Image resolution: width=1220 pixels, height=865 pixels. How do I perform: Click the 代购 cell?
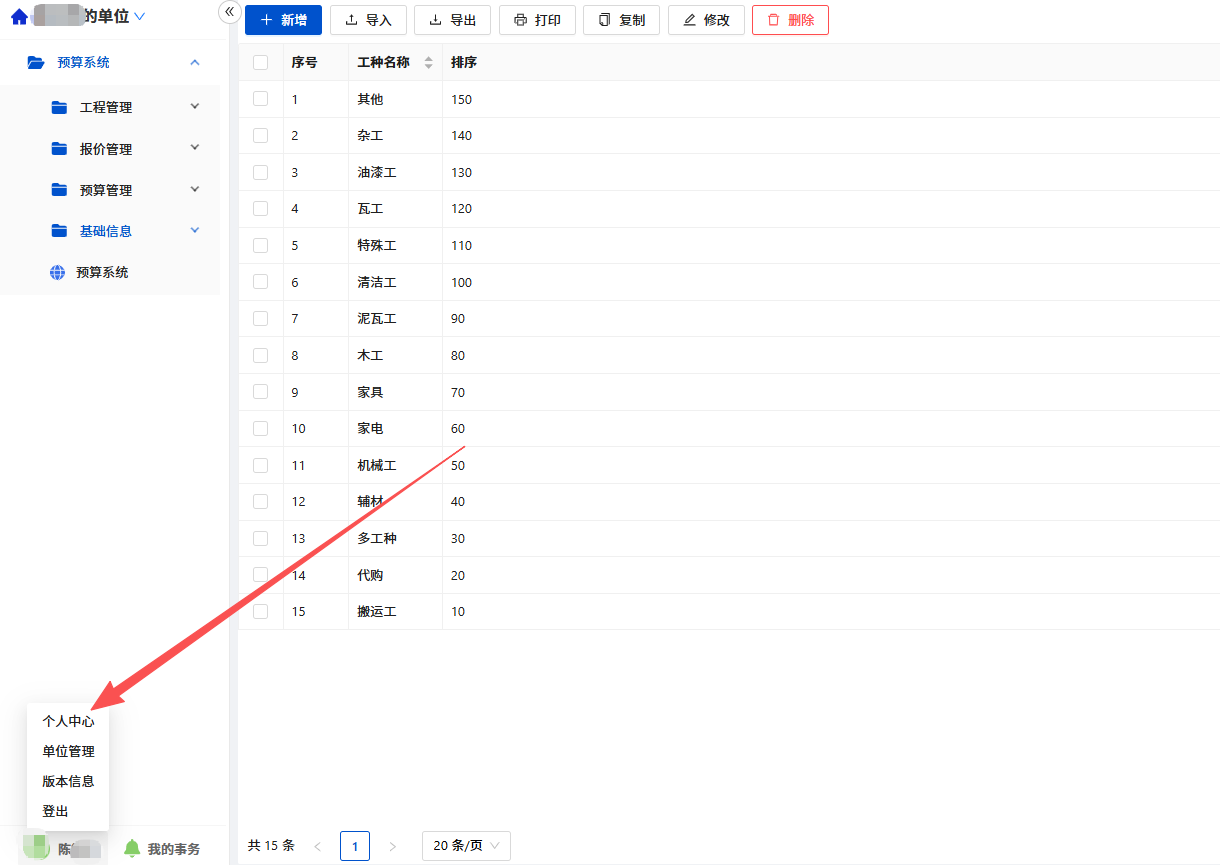tap(370, 575)
